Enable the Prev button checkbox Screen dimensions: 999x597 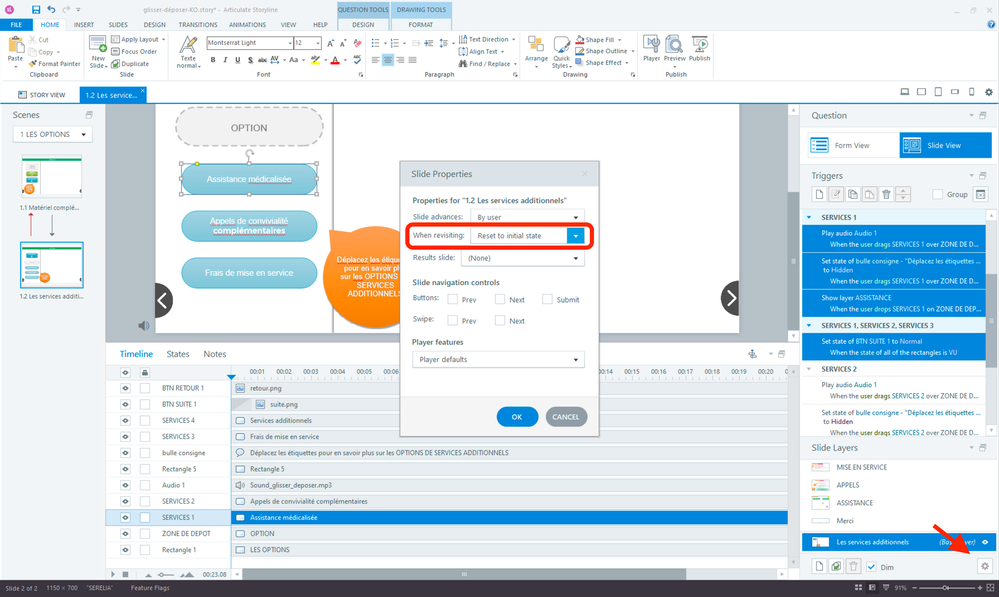[x=454, y=299]
